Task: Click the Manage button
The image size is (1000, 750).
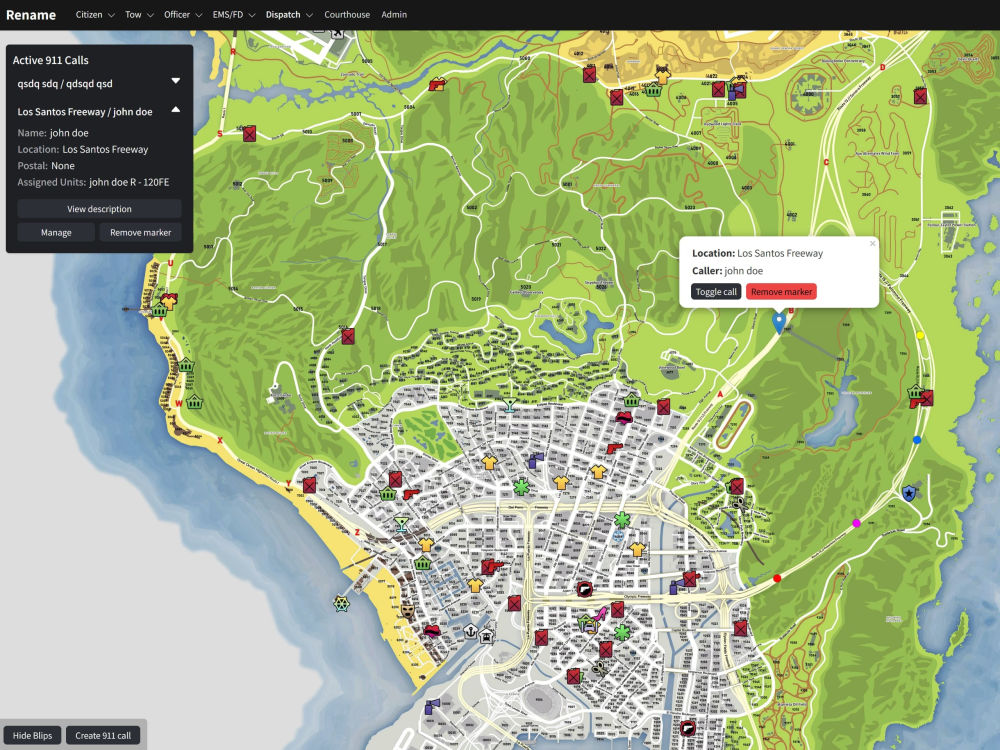Action: (x=56, y=232)
